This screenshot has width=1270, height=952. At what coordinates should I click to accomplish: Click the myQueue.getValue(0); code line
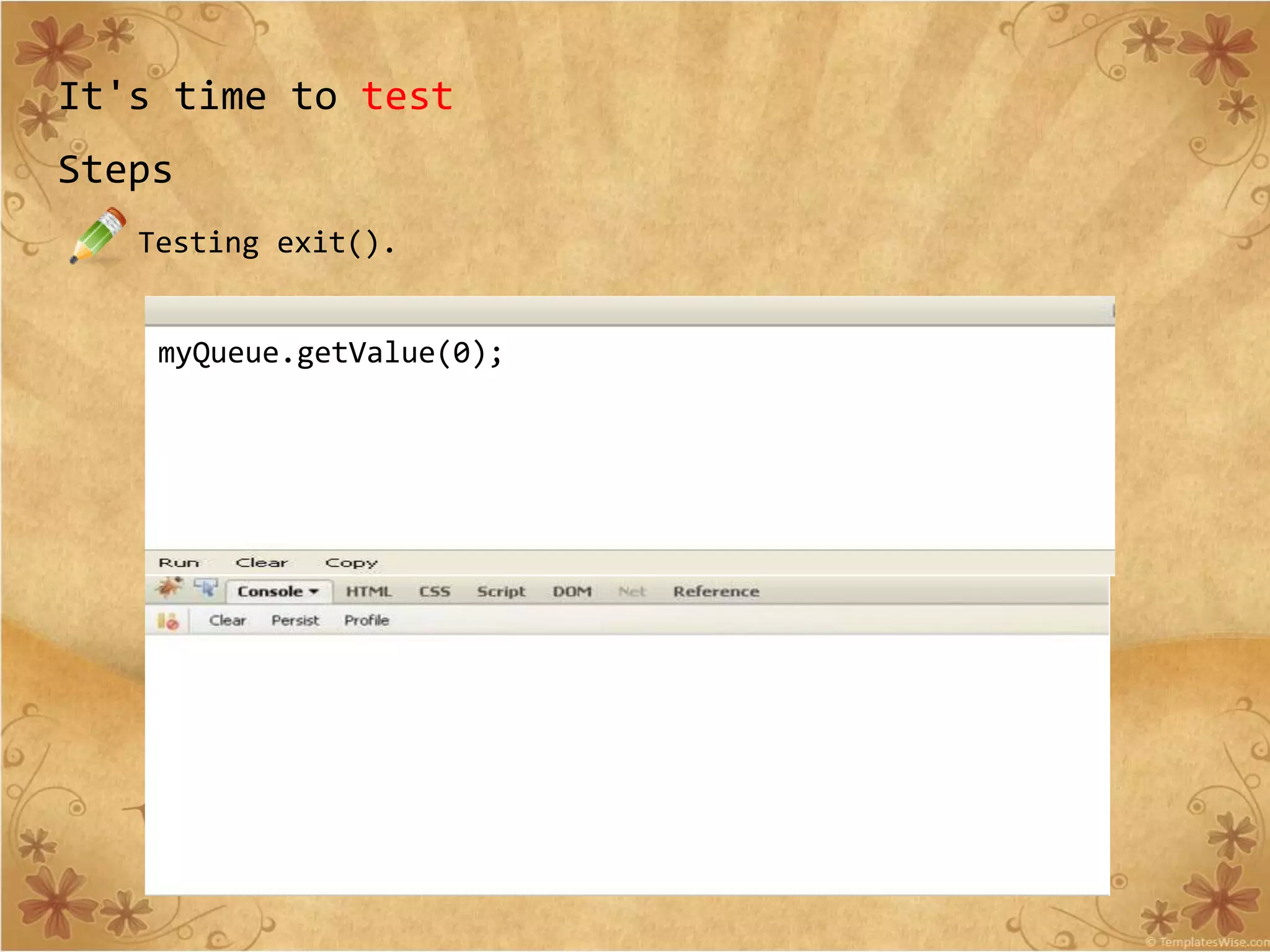coord(330,354)
